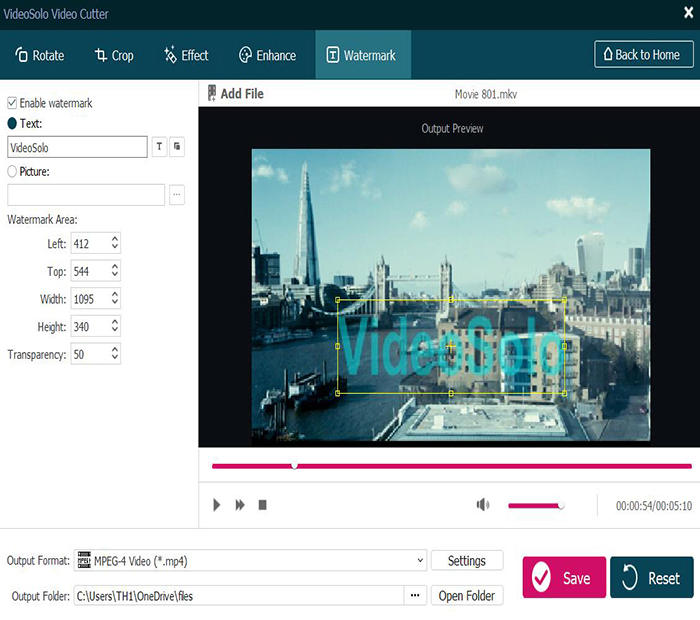Increase the Transparency value stepper

(115, 350)
